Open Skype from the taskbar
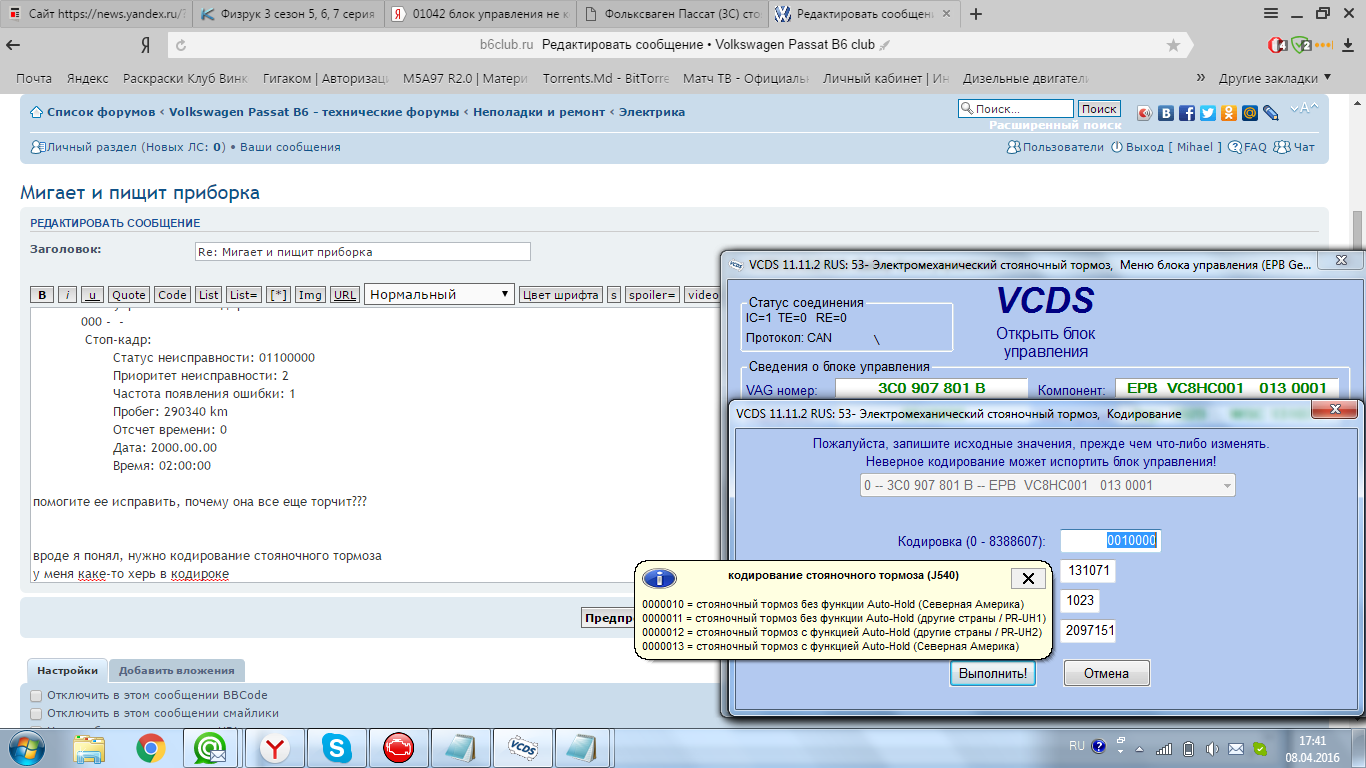 (337, 747)
